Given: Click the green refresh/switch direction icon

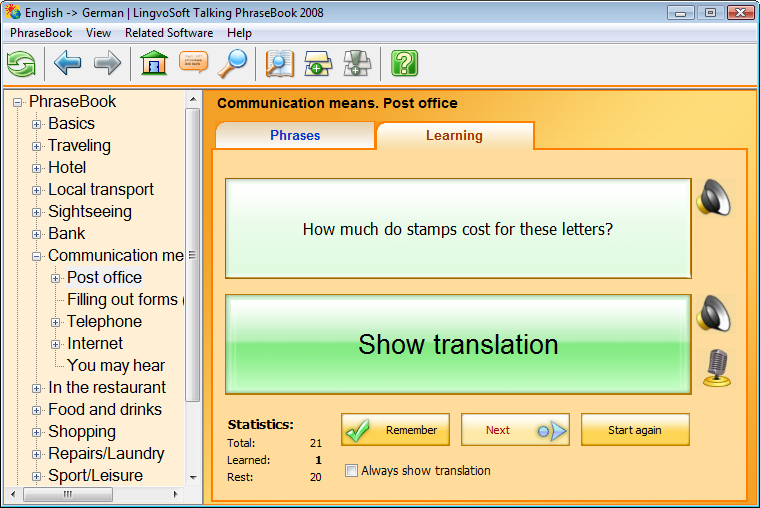Looking at the screenshot, I should (21, 64).
